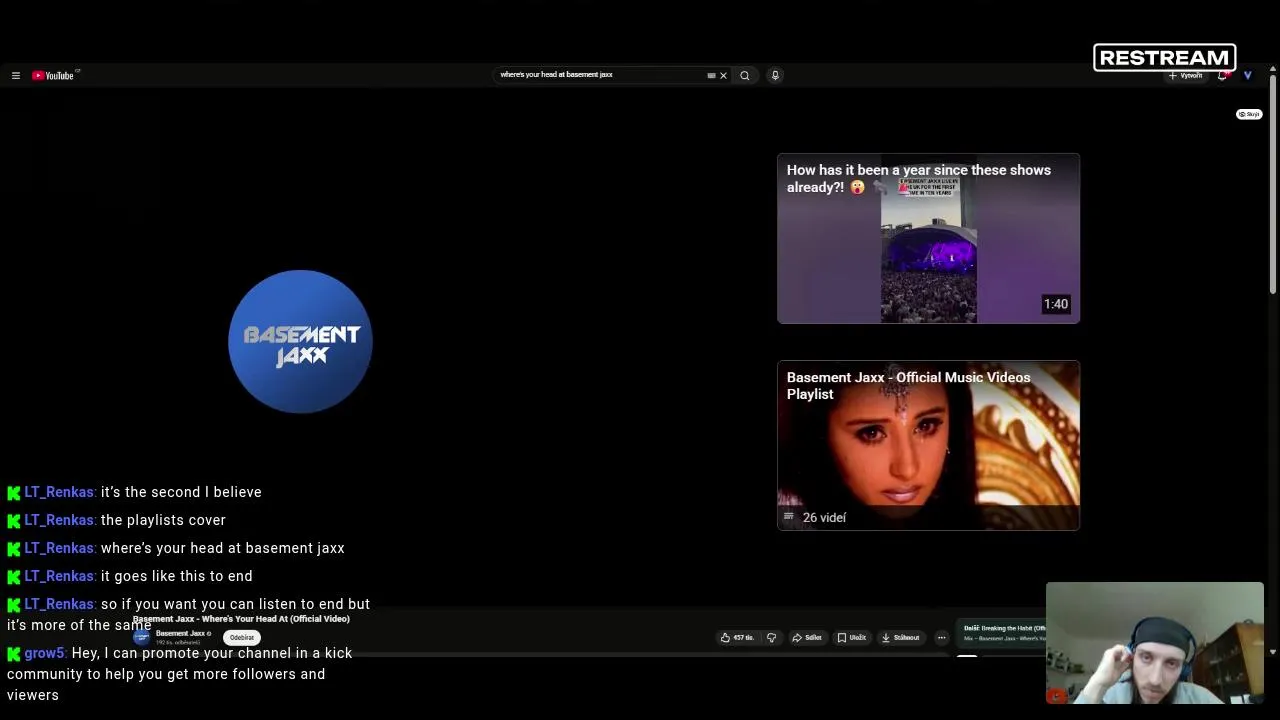Click the Stáhnout download button
This screenshot has width=1280, height=720.
click(900, 637)
